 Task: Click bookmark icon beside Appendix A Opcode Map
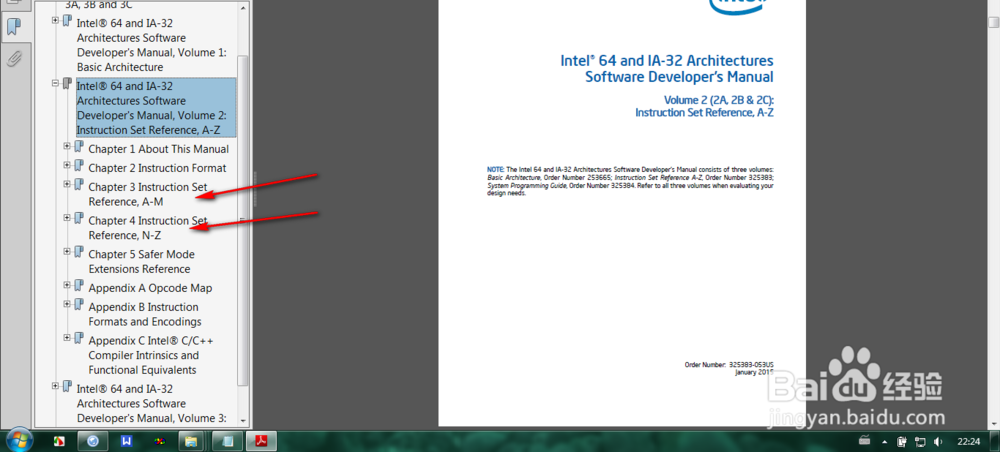tap(78, 286)
